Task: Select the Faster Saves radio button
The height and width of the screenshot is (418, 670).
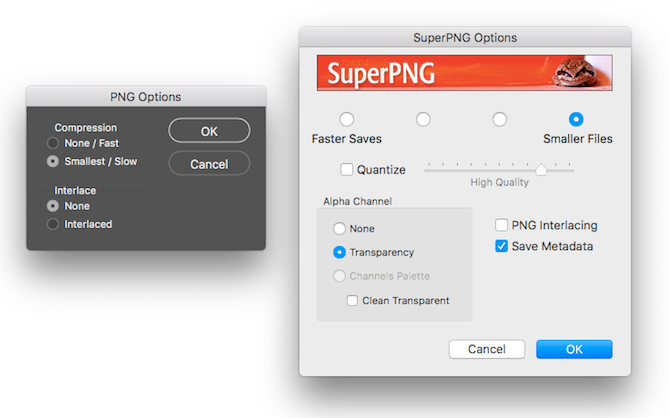Action: coord(347,119)
